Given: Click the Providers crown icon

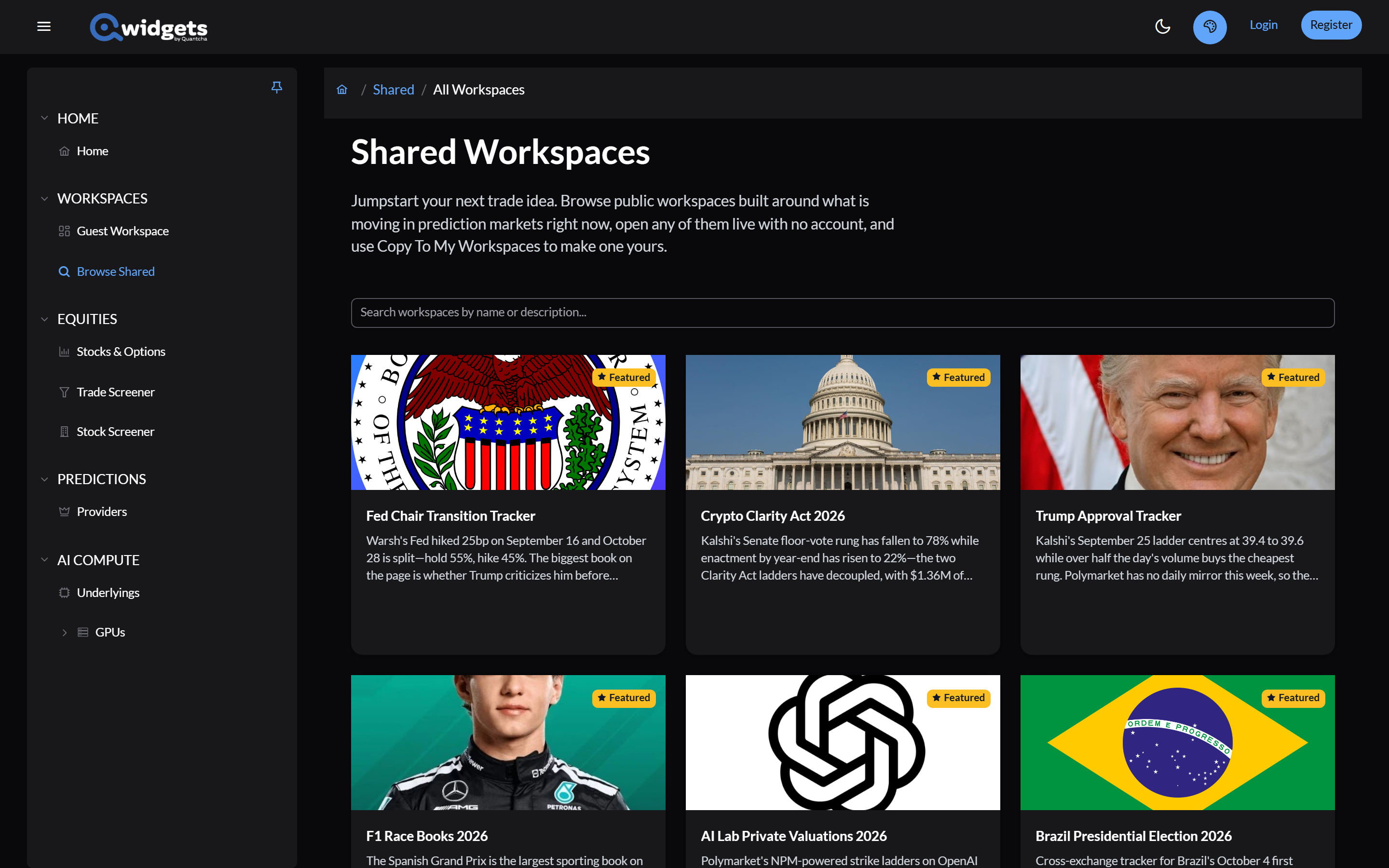Looking at the screenshot, I should click(x=64, y=512).
